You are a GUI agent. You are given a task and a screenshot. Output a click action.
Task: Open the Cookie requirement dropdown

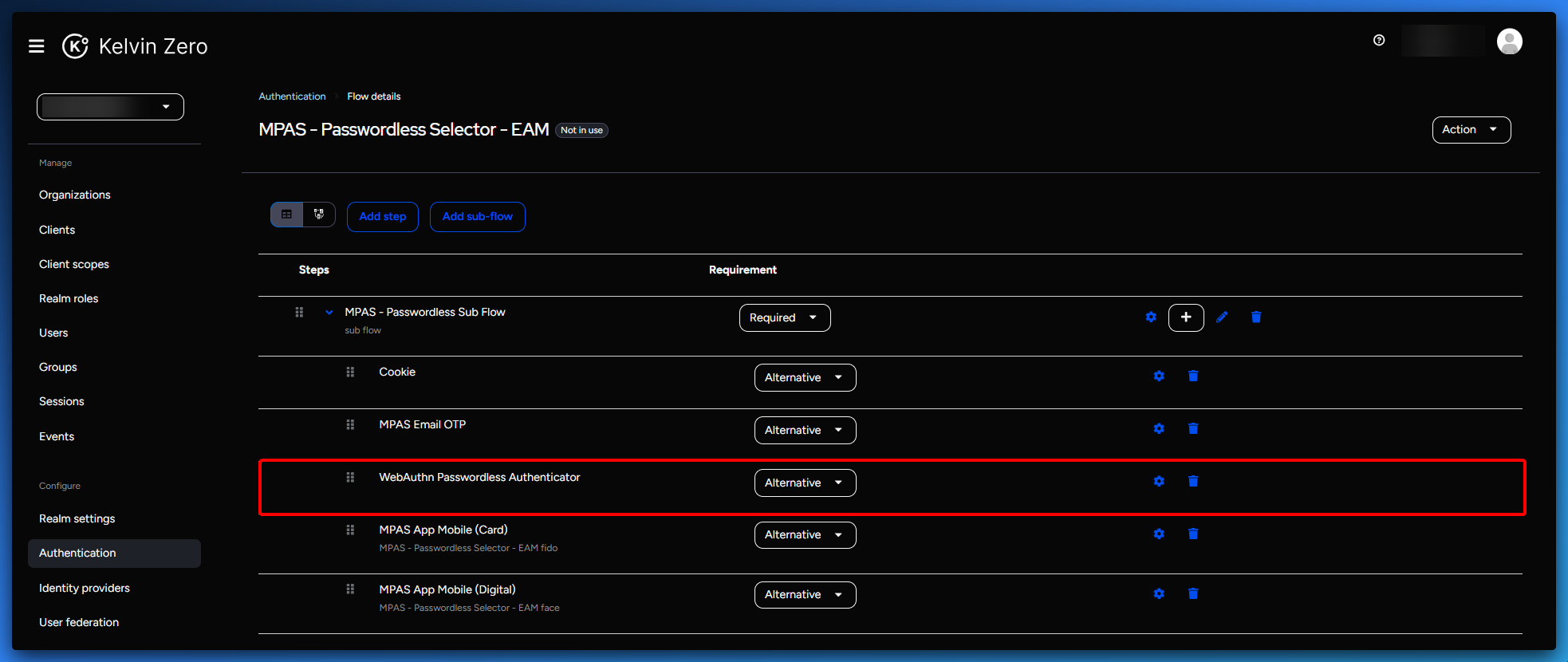tap(806, 377)
